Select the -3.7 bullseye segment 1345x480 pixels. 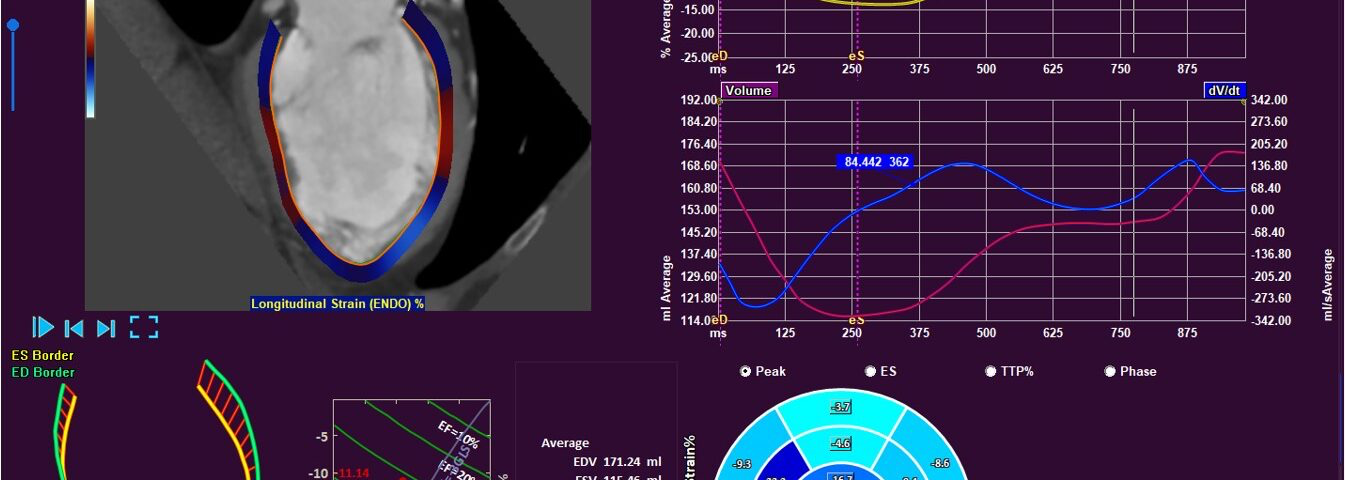[842, 407]
